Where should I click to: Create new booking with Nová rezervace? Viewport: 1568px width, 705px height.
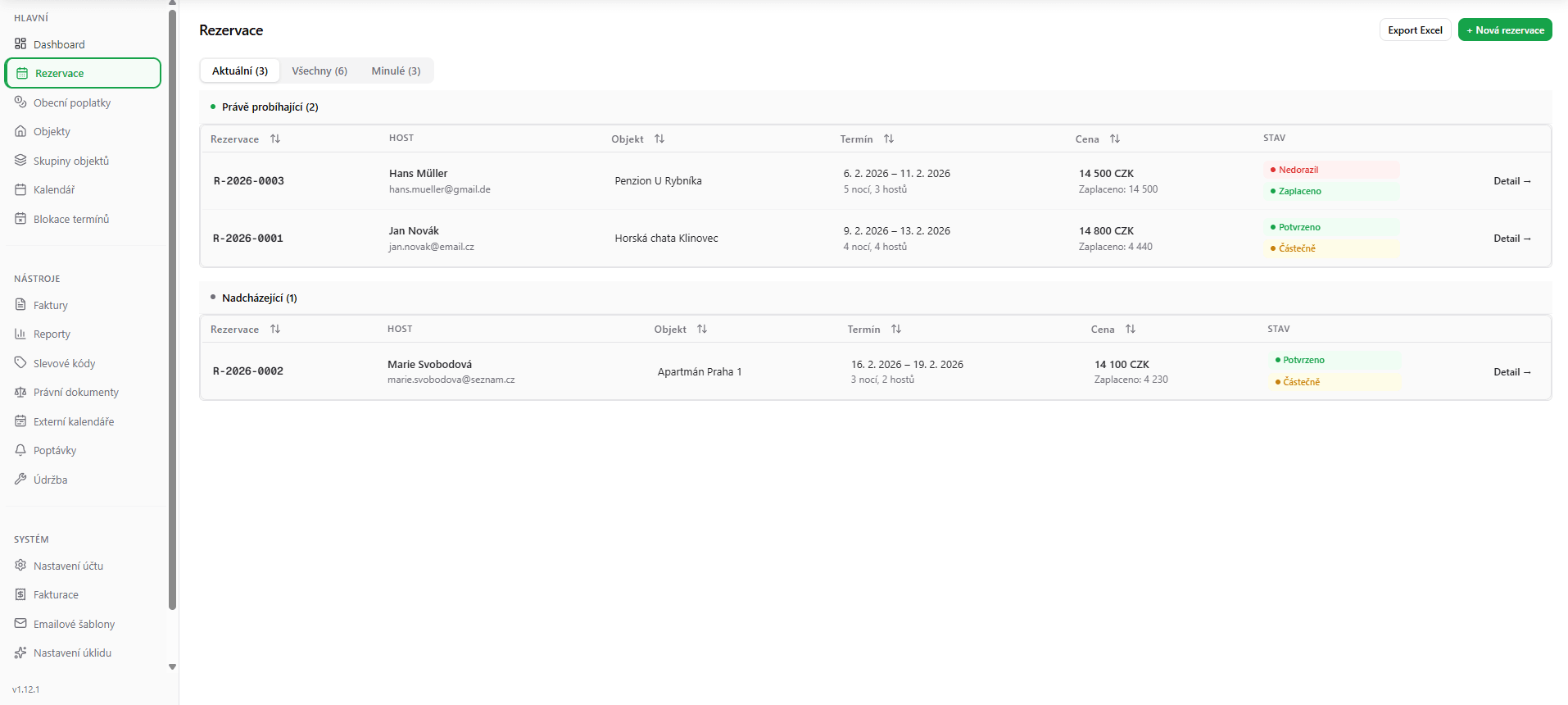[x=1505, y=30]
